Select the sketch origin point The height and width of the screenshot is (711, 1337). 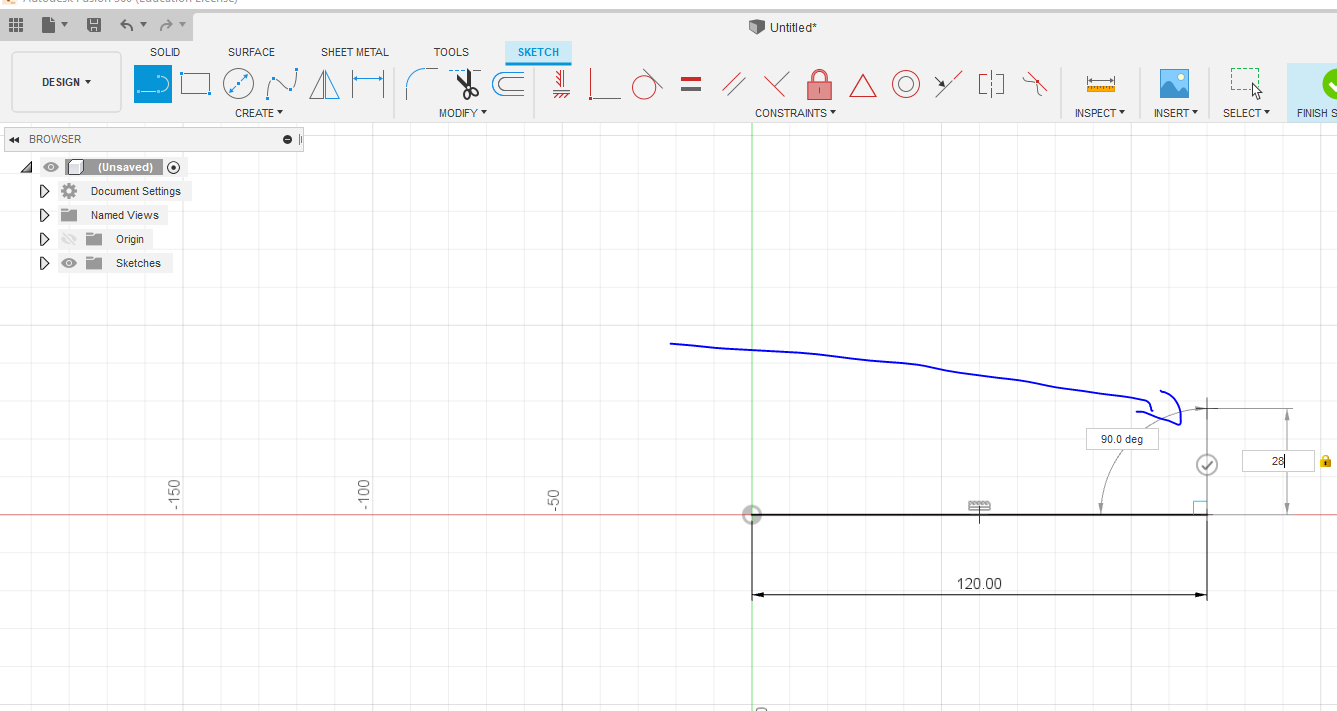coord(752,515)
